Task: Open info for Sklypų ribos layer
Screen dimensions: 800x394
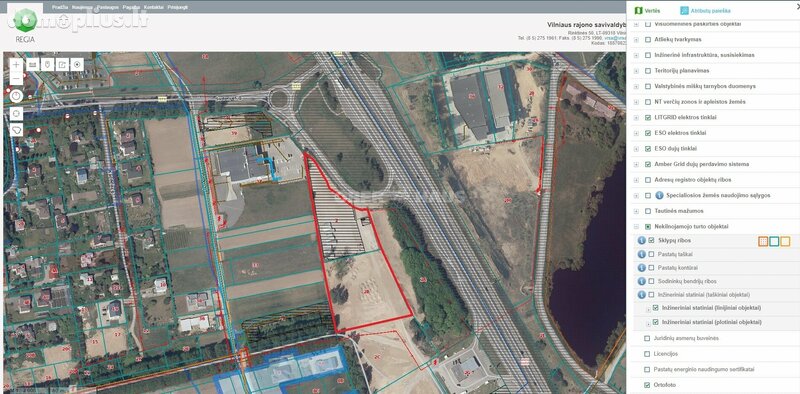Action: (x=642, y=240)
